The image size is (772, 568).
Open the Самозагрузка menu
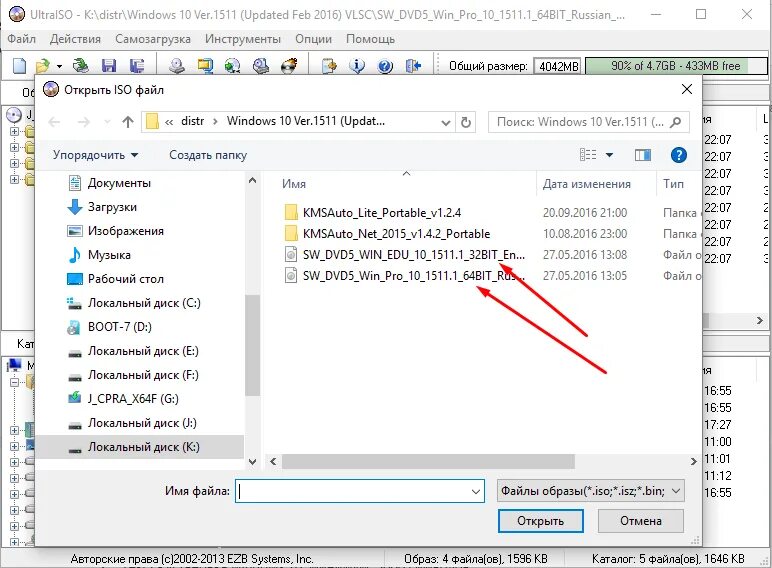[x=153, y=39]
